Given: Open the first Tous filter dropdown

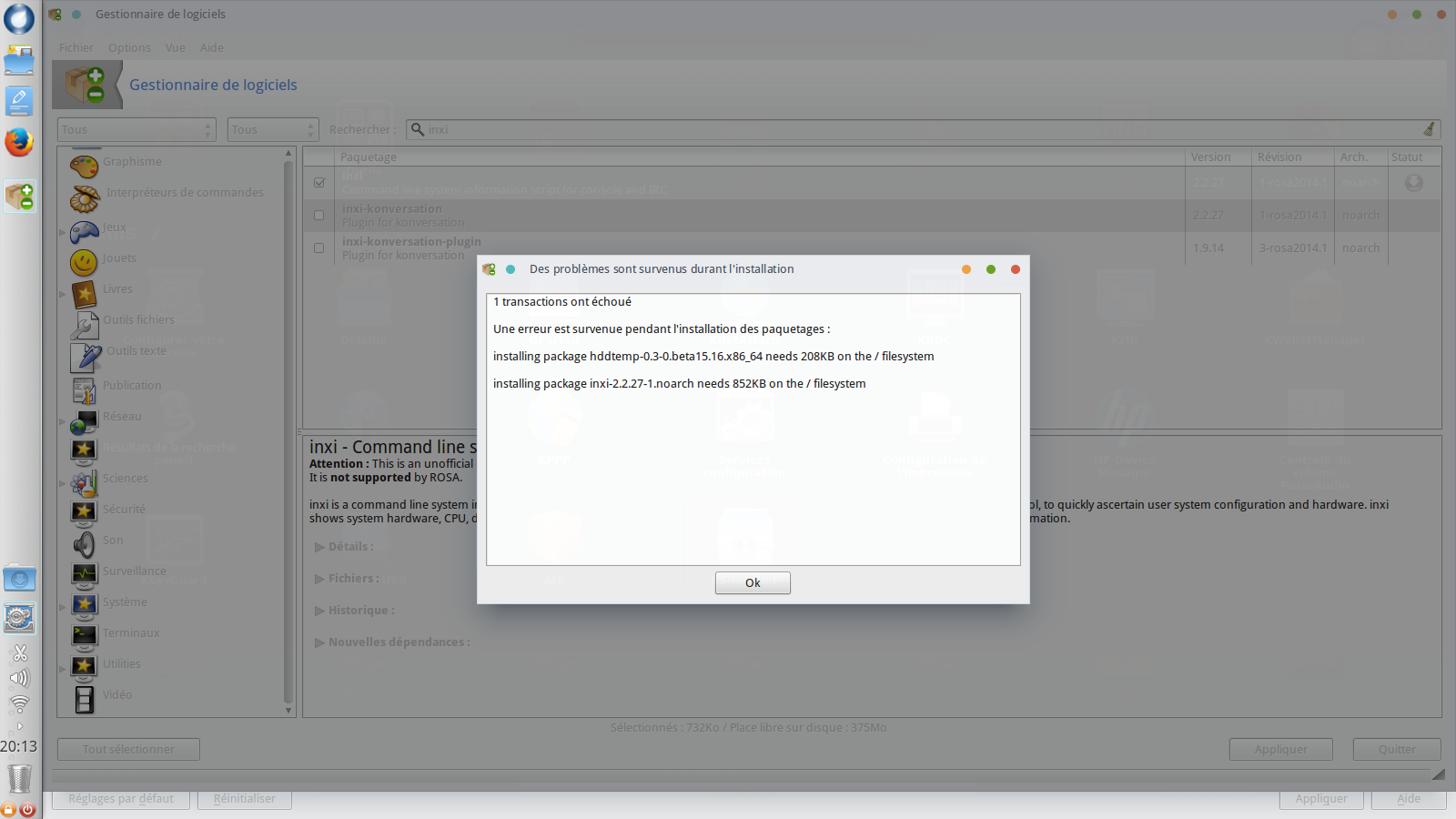Looking at the screenshot, I should point(136,129).
